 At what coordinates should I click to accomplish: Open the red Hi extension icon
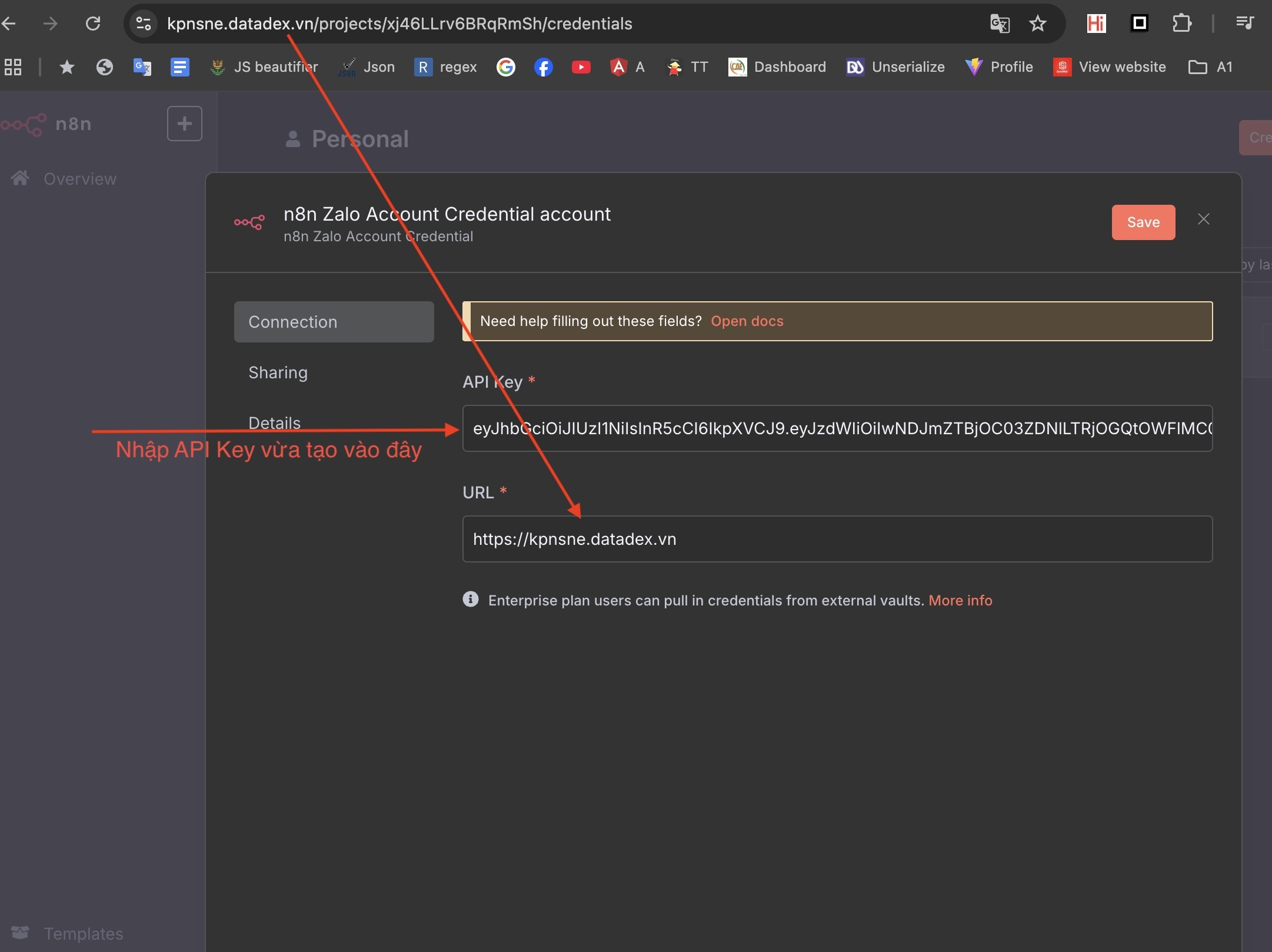tap(1096, 24)
